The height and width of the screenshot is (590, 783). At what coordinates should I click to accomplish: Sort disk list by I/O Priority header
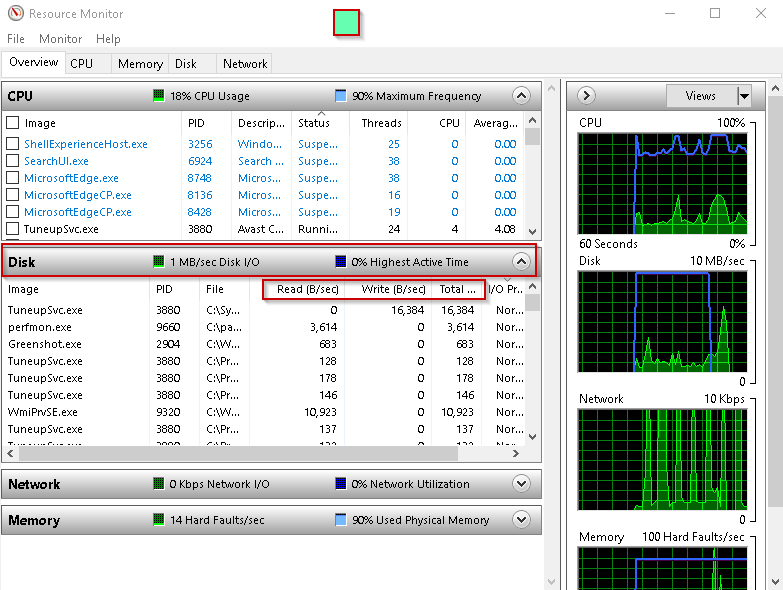click(x=505, y=290)
